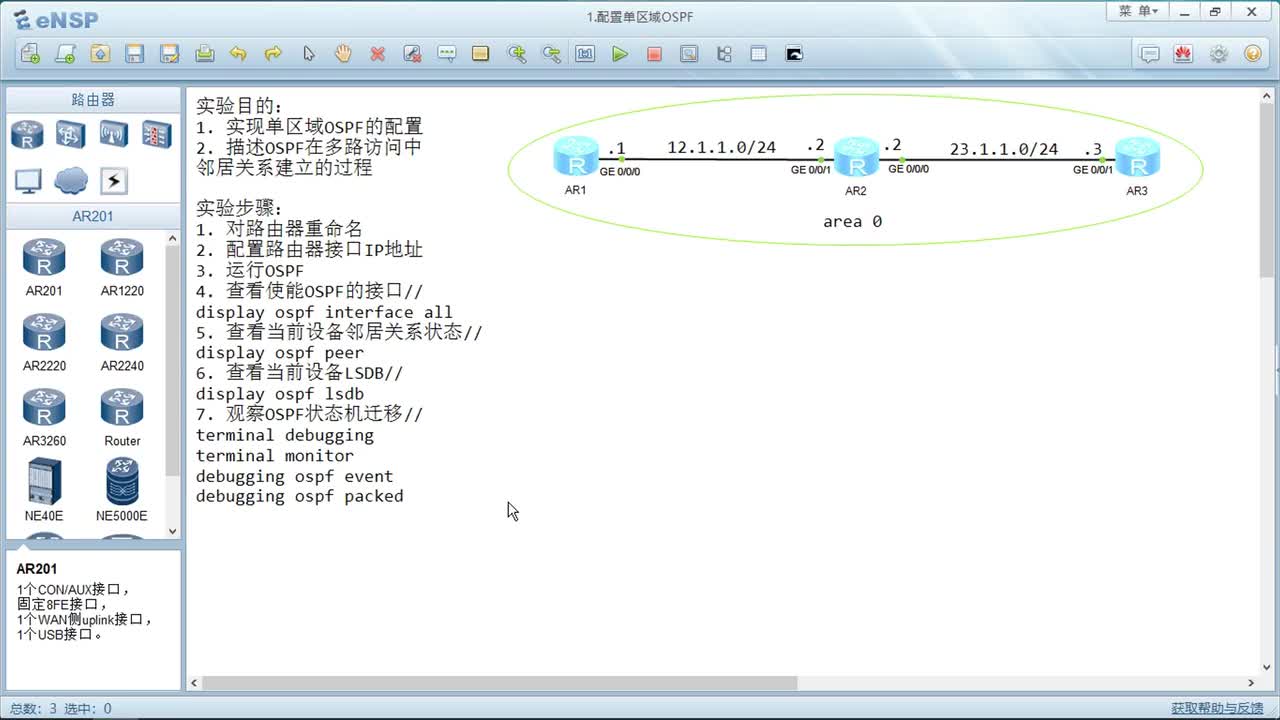Click the 'terminal monitor' text line
1280x720 pixels.
tap(275, 455)
